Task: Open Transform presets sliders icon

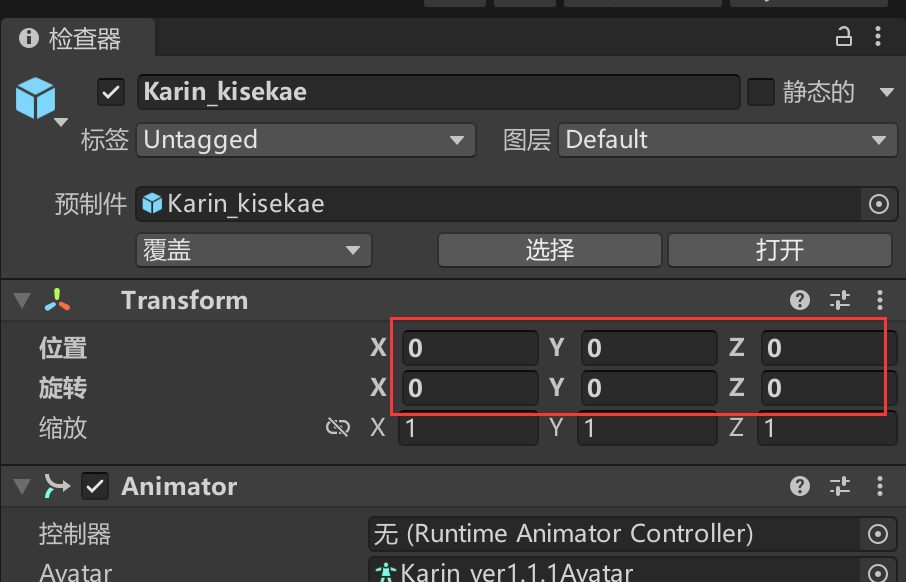Action: tap(840, 300)
